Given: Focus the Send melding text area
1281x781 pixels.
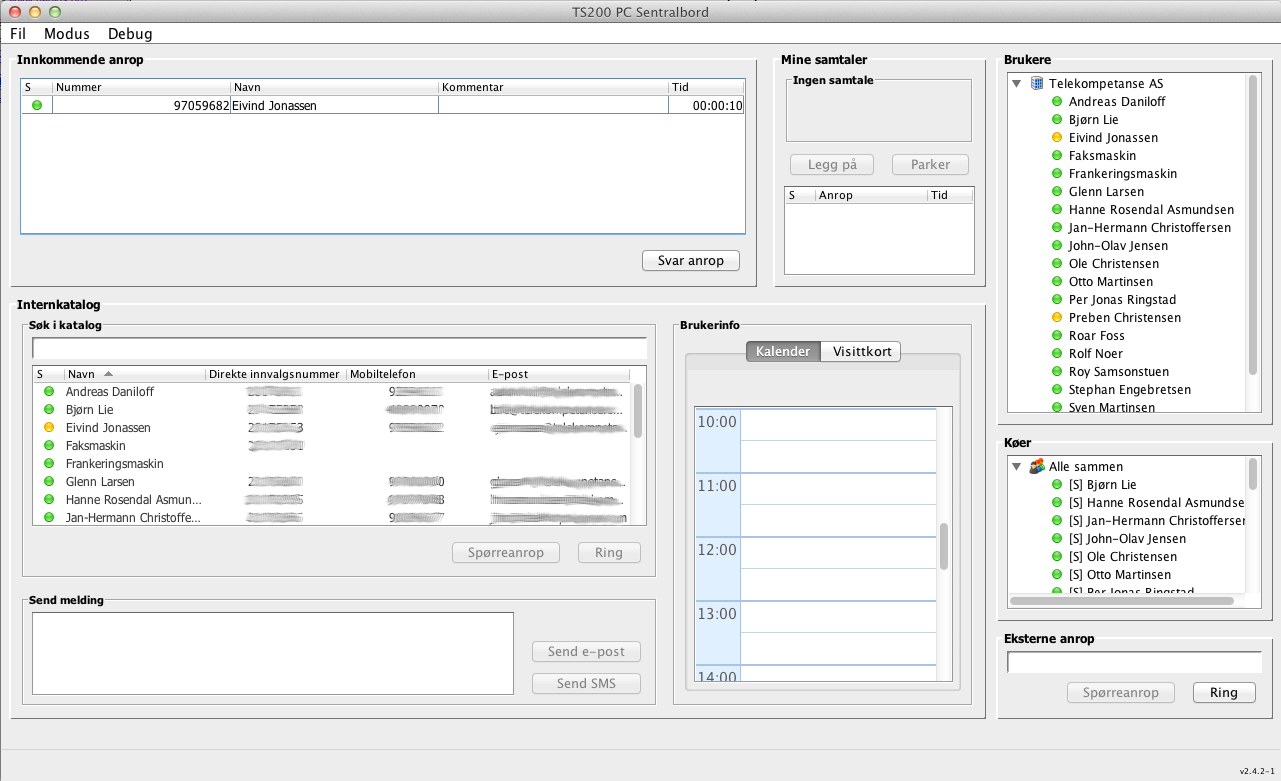Looking at the screenshot, I should [x=273, y=653].
